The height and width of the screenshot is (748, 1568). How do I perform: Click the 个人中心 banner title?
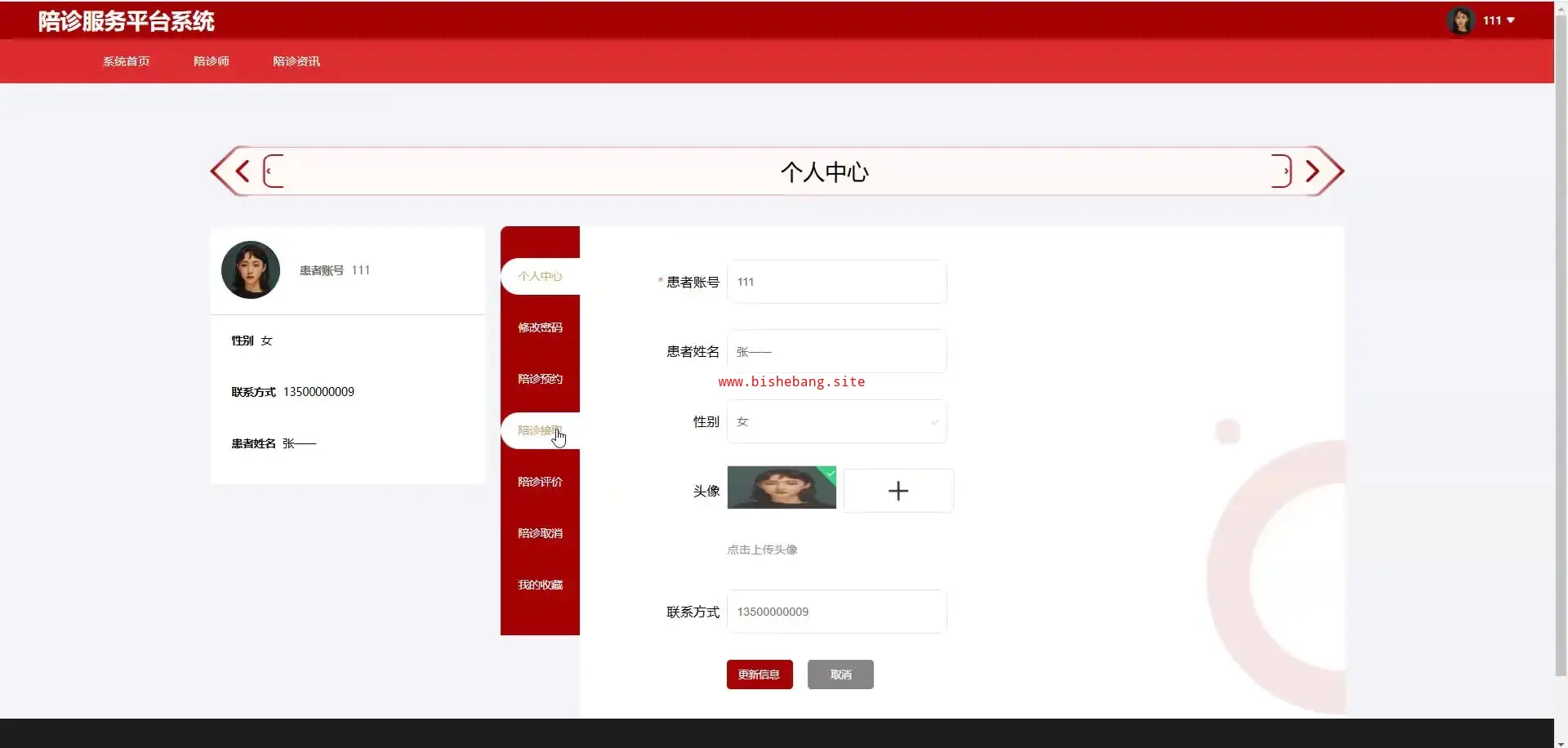point(825,172)
